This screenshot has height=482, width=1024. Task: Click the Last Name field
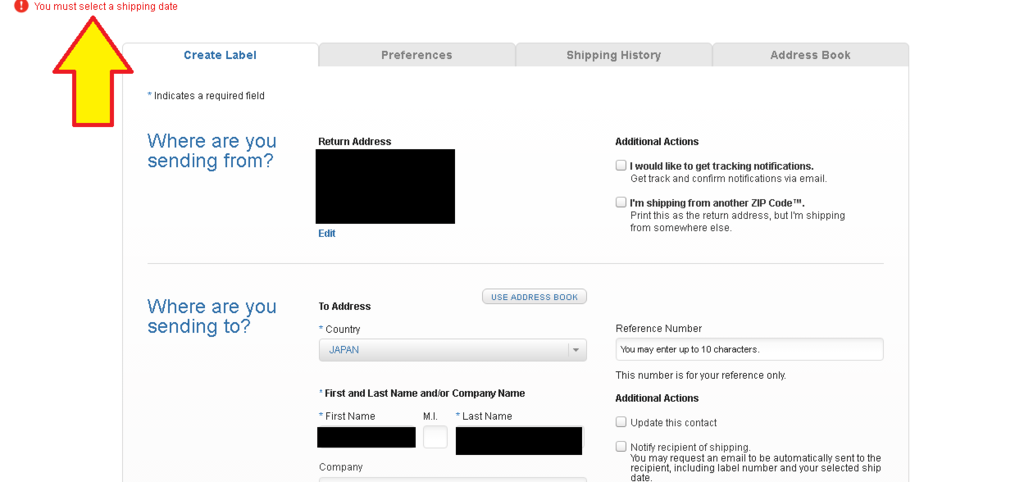tap(519, 441)
